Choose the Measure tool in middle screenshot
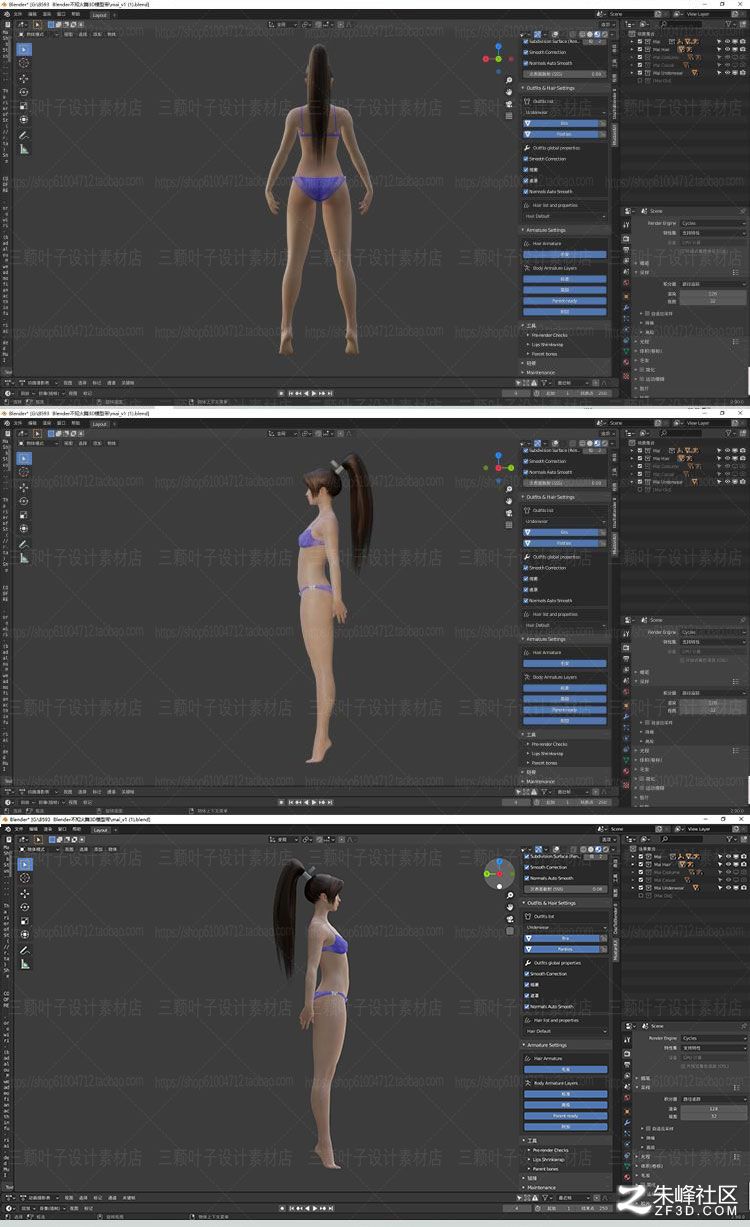The image size is (750, 1227). [x=24, y=558]
